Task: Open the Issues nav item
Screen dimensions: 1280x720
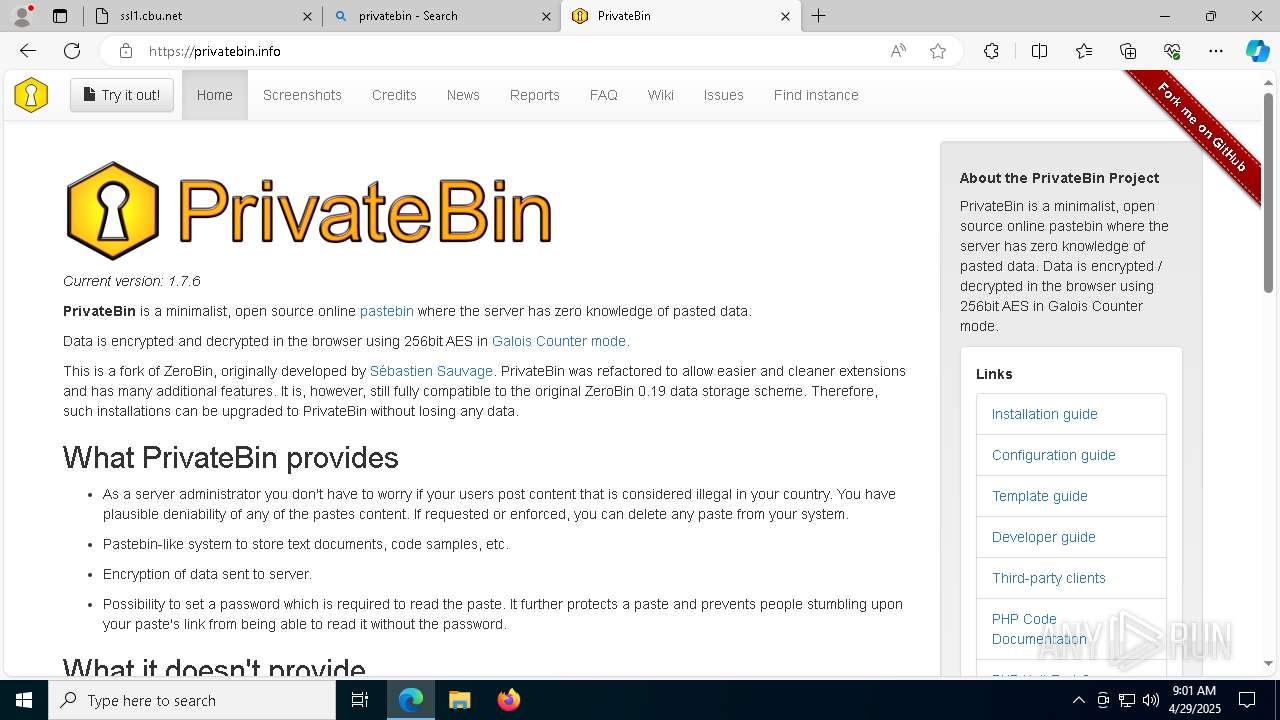Action: (723, 95)
